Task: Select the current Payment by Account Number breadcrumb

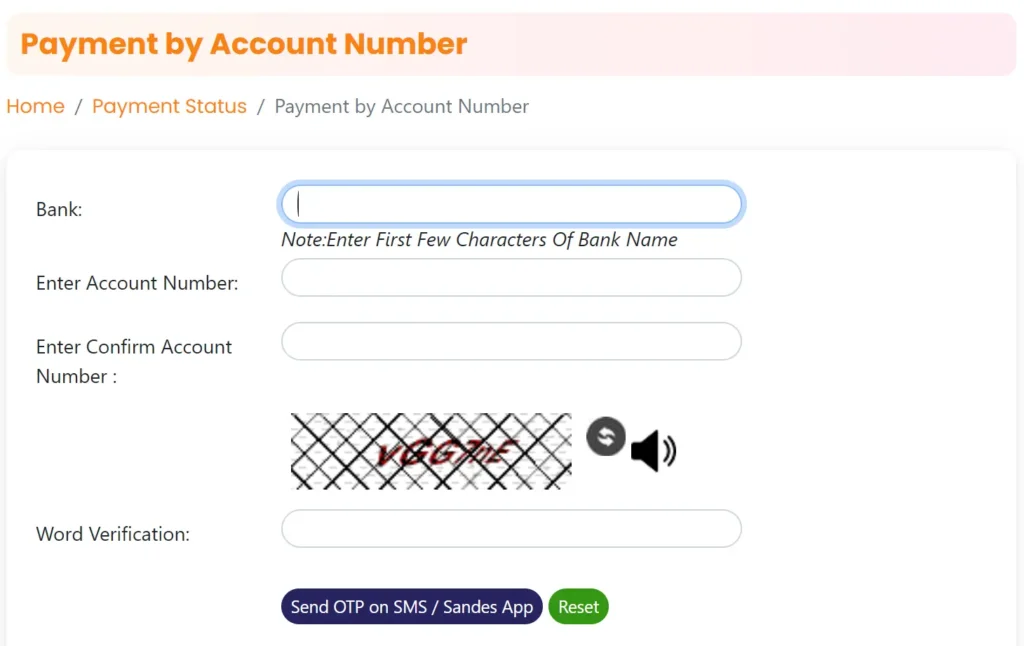Action: [x=401, y=106]
